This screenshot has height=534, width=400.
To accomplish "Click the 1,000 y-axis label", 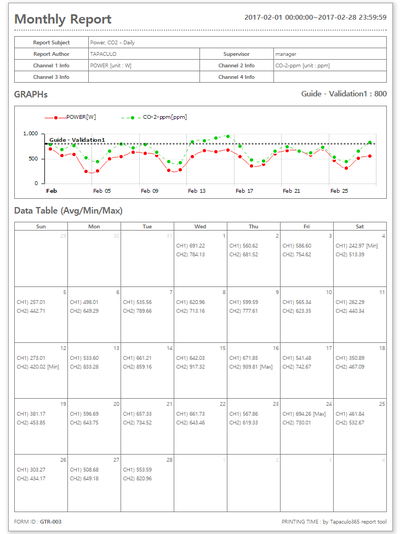I will pos(31,134).
